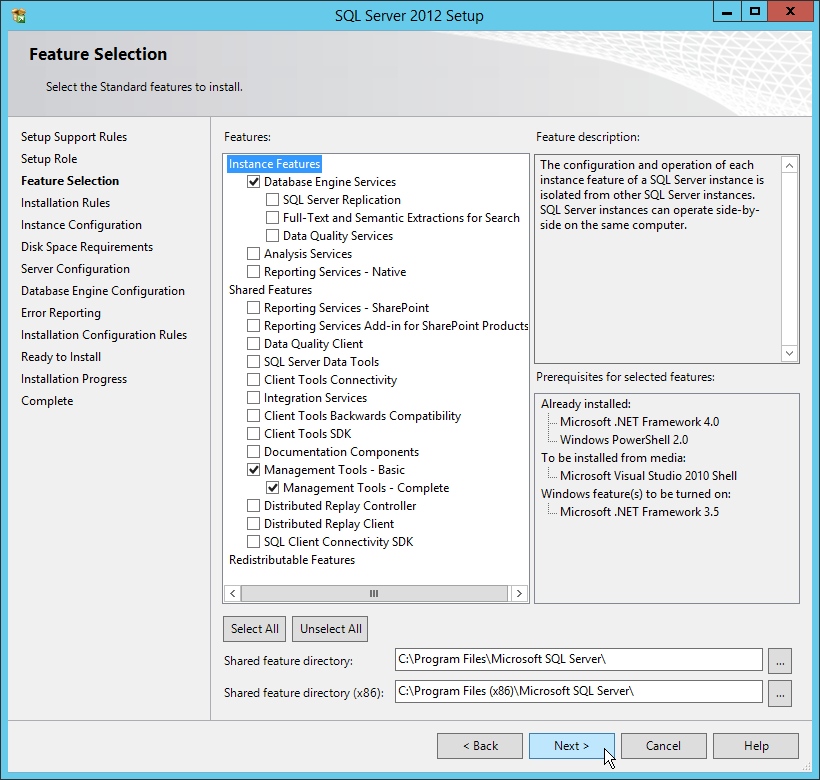Select Redistributable Features tree node
Image resolution: width=820 pixels, height=780 pixels.
pyautogui.click(x=292, y=560)
